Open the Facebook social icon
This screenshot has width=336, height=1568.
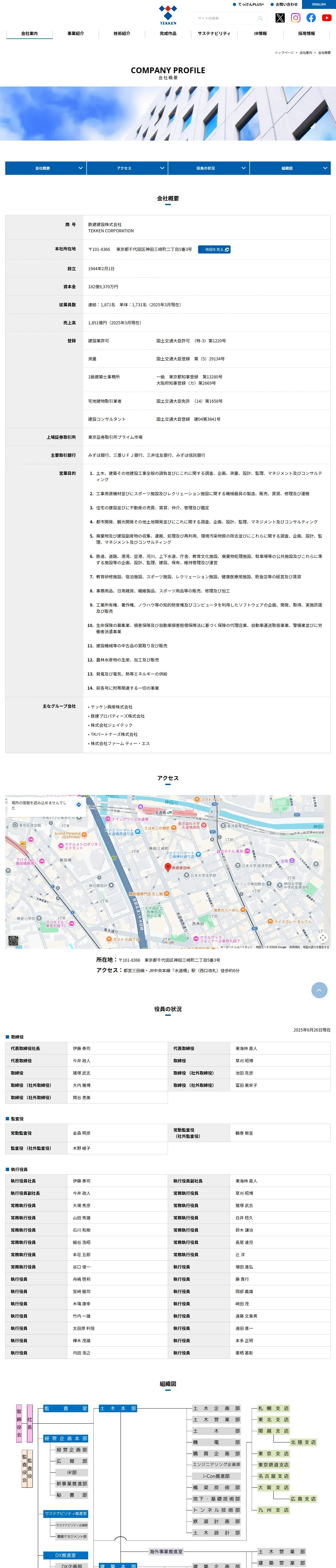point(311,18)
